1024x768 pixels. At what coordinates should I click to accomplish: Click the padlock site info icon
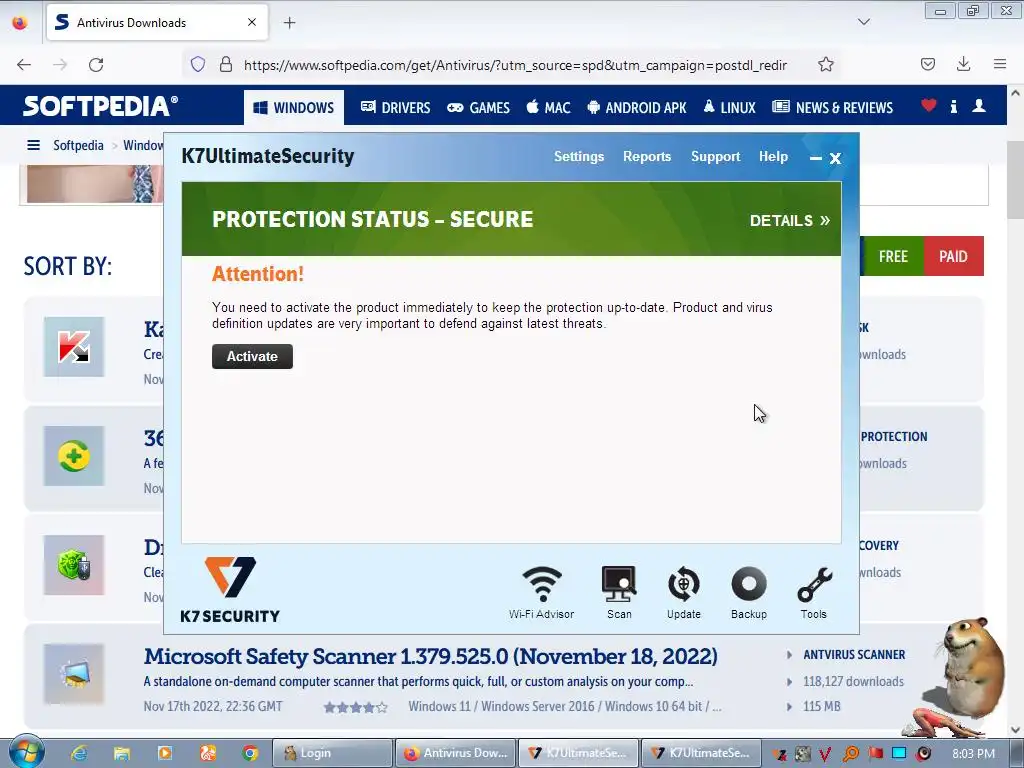pos(226,64)
